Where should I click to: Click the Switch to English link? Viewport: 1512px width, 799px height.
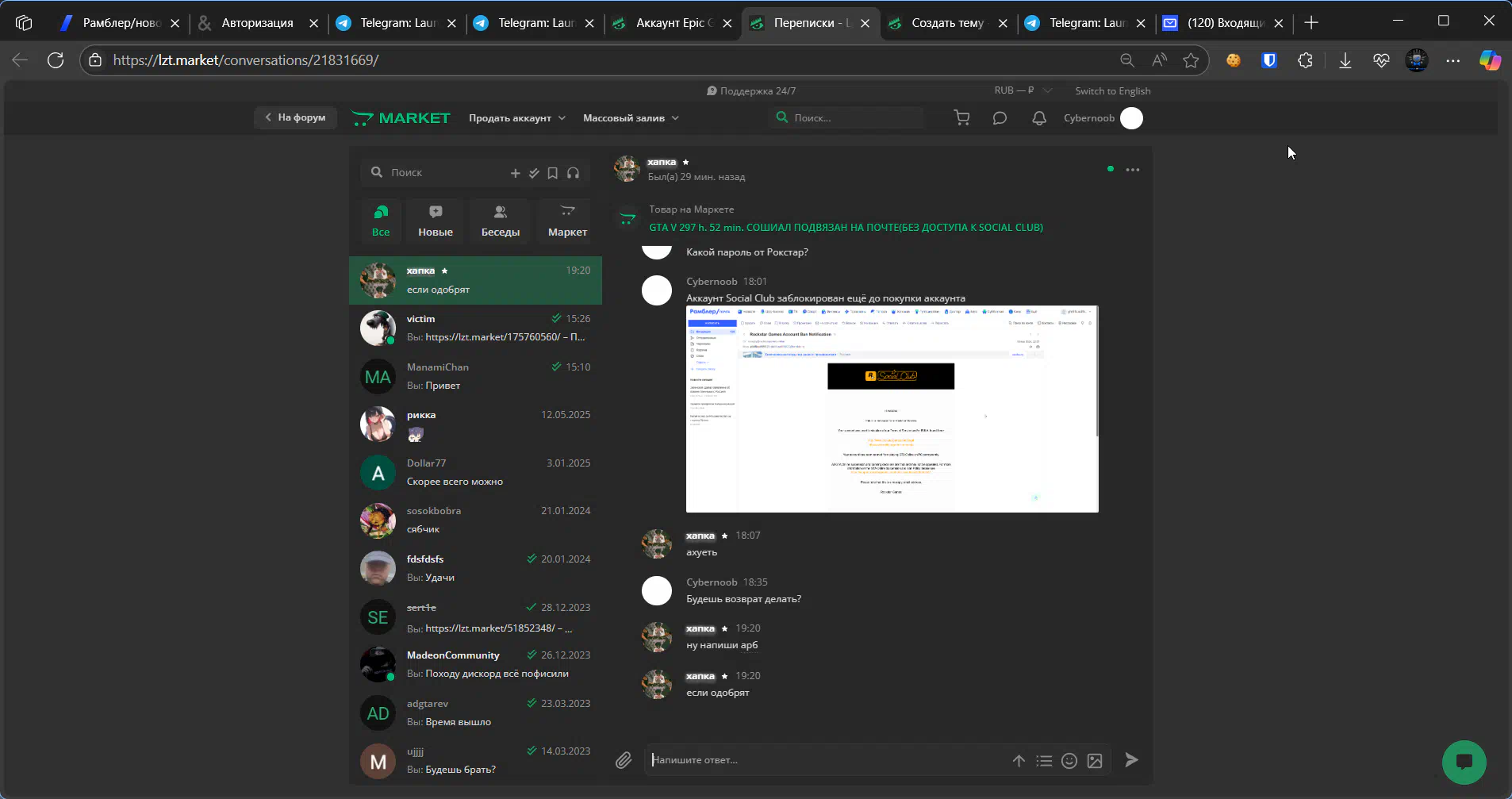[x=1112, y=90]
